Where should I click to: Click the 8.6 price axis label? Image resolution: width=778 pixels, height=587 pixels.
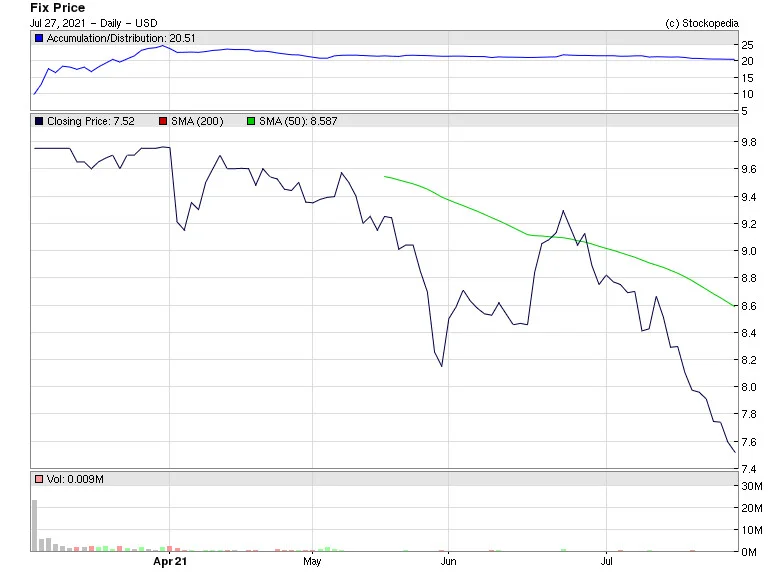tap(749, 306)
